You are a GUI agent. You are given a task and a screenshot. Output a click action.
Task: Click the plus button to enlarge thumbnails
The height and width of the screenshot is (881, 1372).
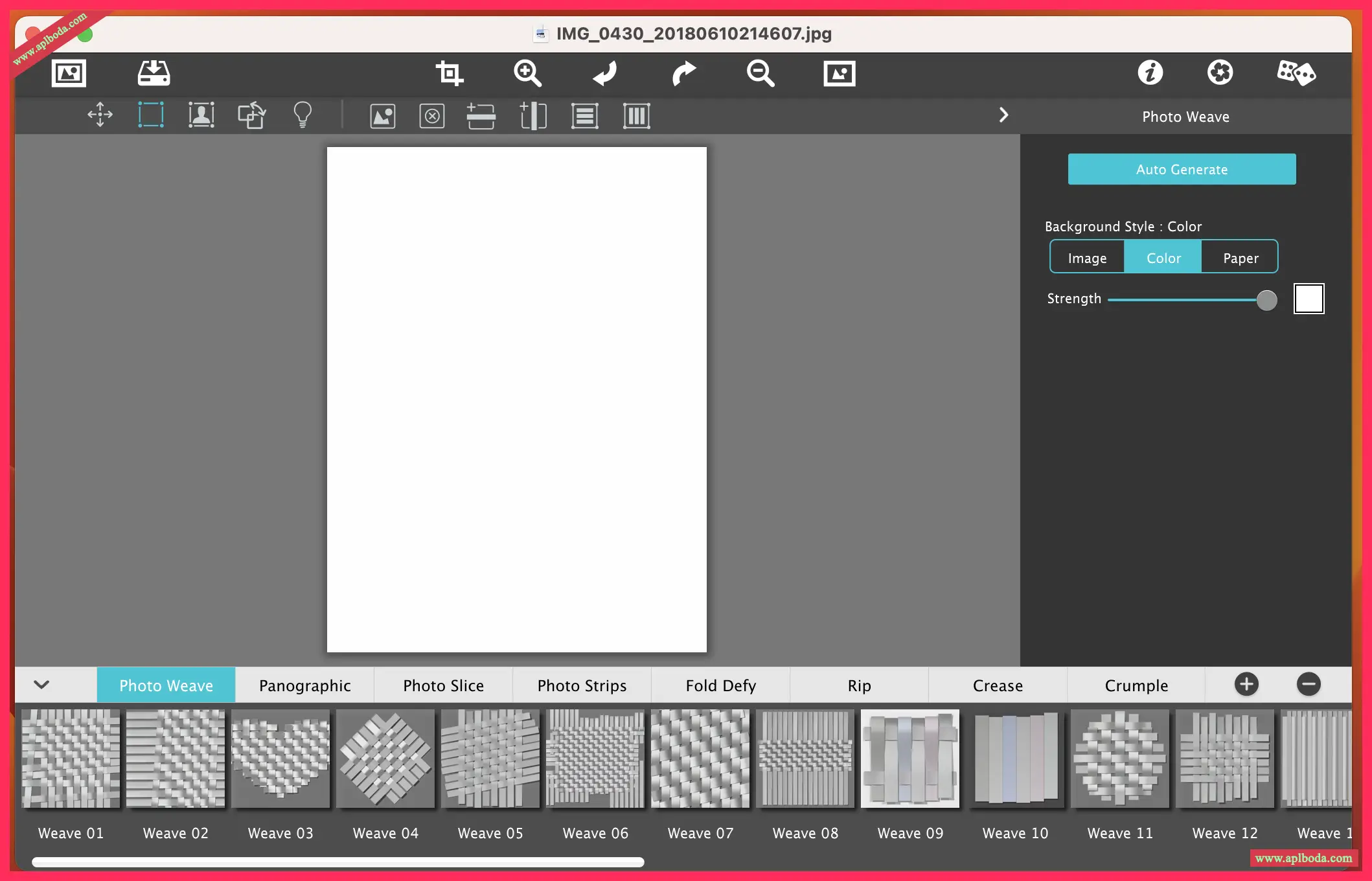coord(1246,684)
